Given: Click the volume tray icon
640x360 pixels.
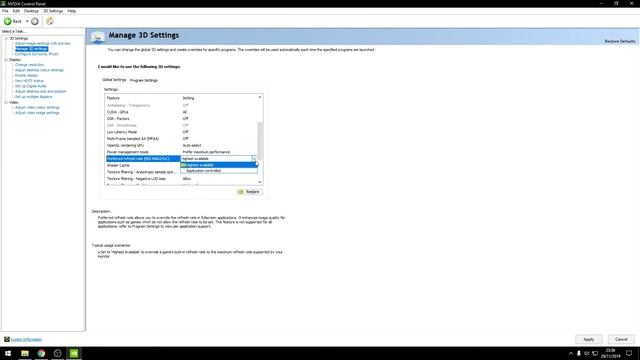Looking at the screenshot, I should click(587, 353).
